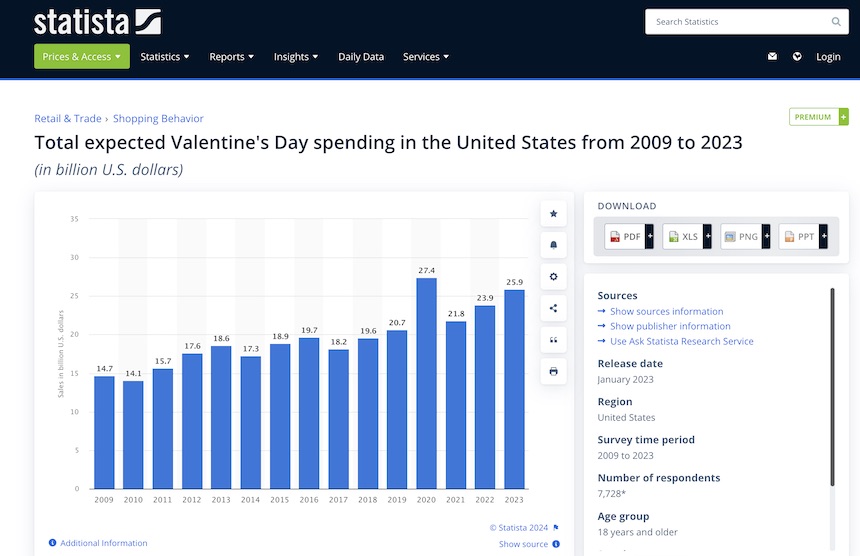Click Show sources information link

point(666,311)
